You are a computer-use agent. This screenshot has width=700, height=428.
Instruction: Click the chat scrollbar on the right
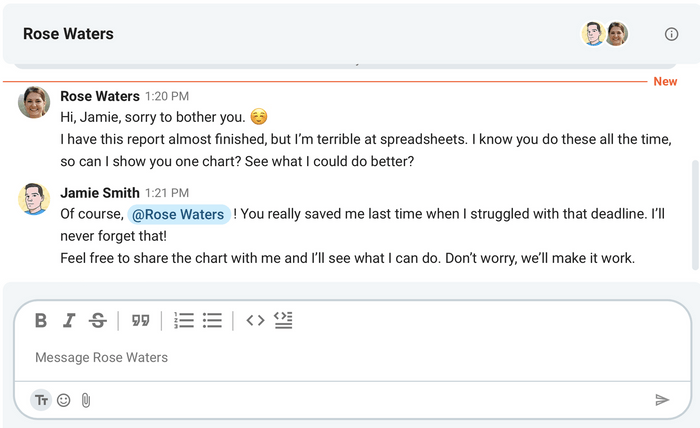(695, 215)
